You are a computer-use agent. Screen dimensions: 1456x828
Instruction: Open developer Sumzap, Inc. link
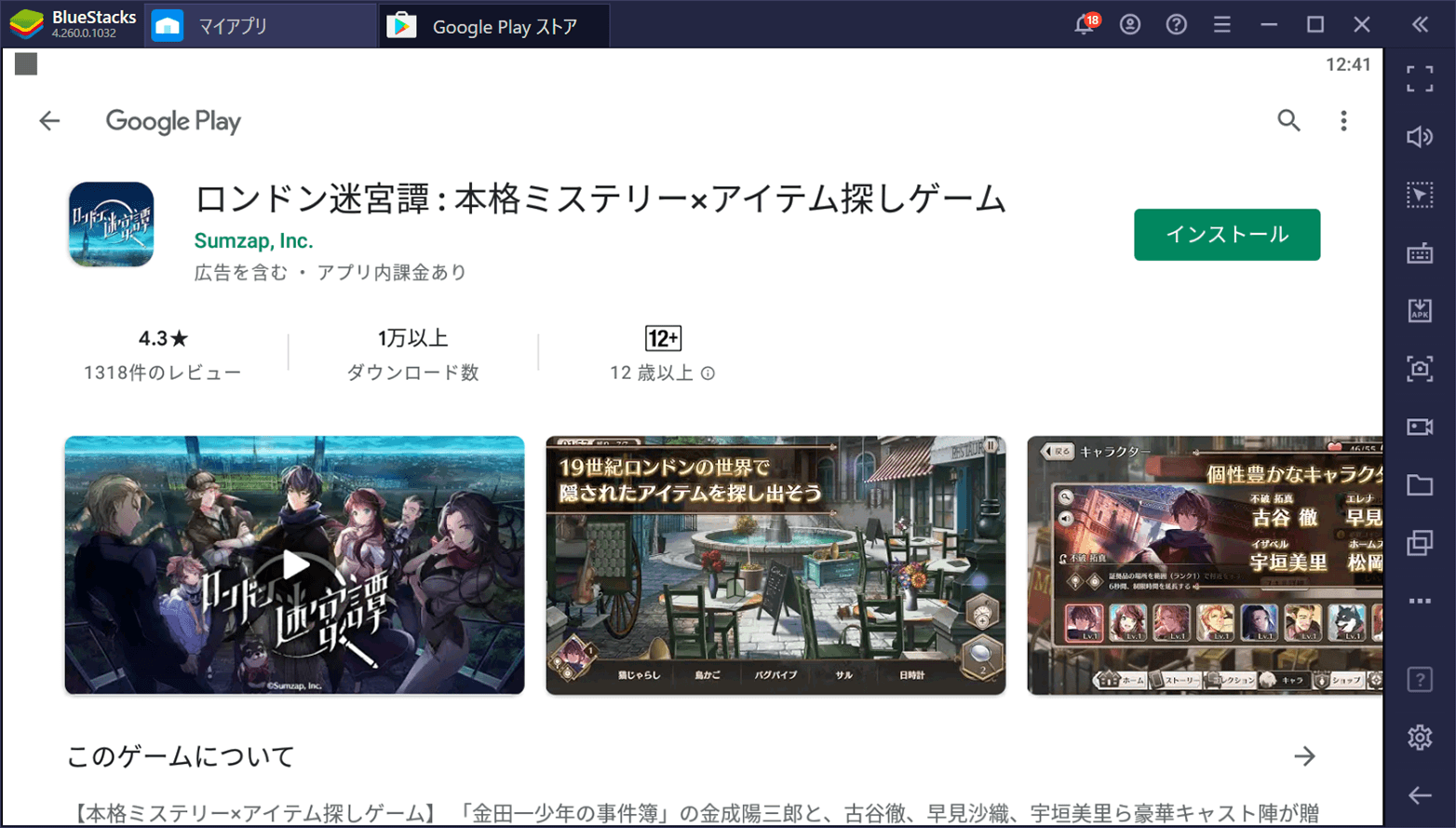[253, 240]
